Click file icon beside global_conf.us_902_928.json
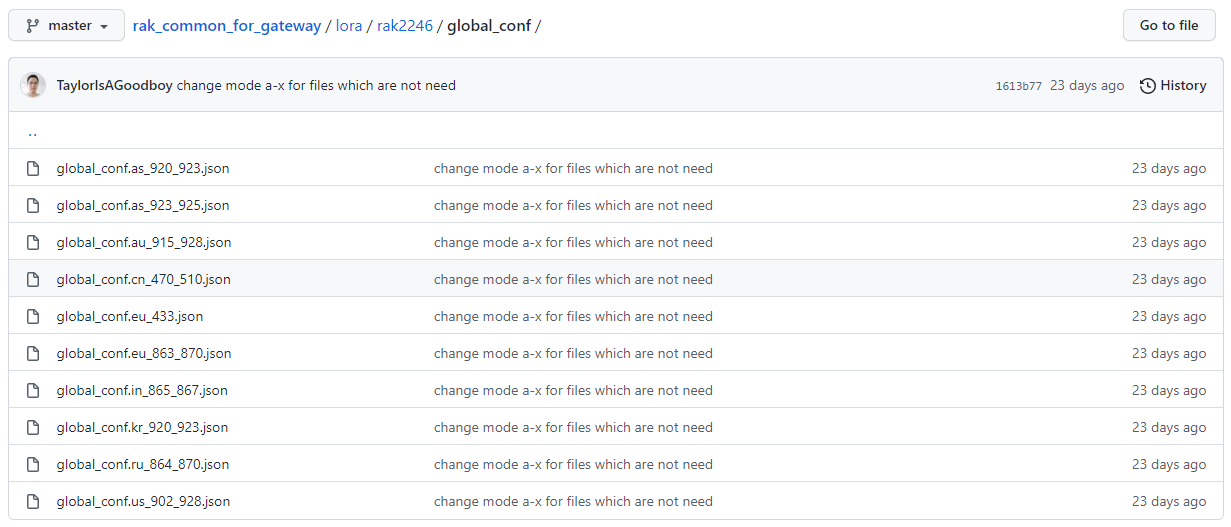The width and height of the screenshot is (1231, 527). coord(33,501)
